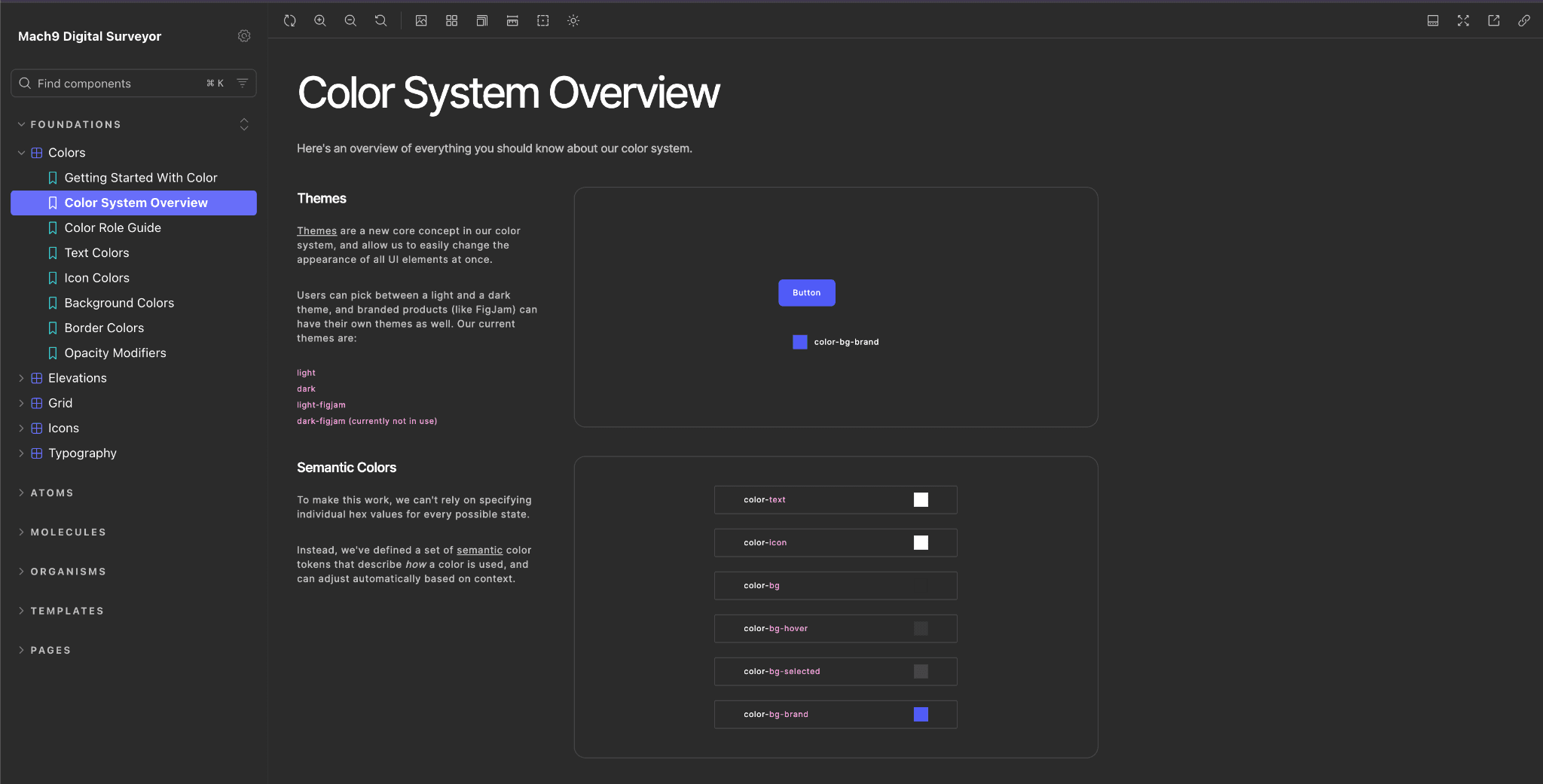Image resolution: width=1543 pixels, height=784 pixels.
Task: Toggle the grid overlay in the toolbar
Action: click(x=452, y=21)
